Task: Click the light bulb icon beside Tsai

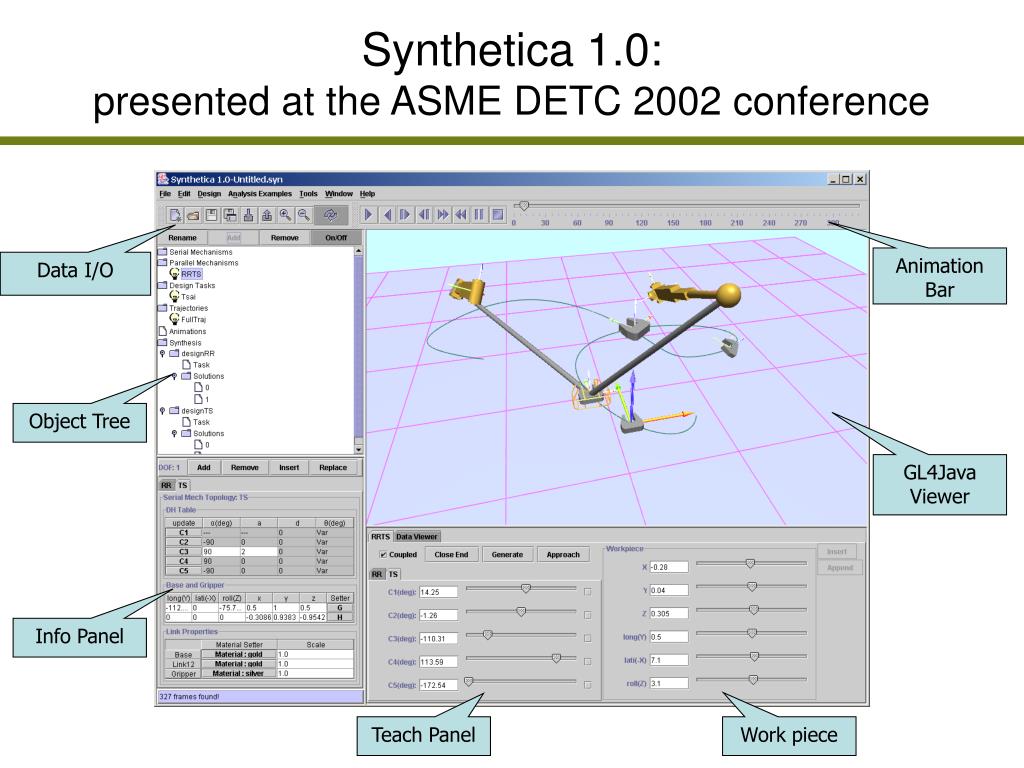Action: click(x=174, y=296)
